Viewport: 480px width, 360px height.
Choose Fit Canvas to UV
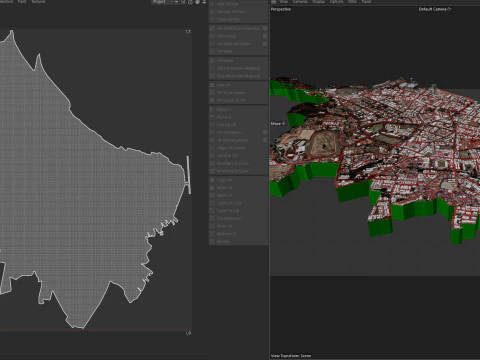(x=238, y=100)
